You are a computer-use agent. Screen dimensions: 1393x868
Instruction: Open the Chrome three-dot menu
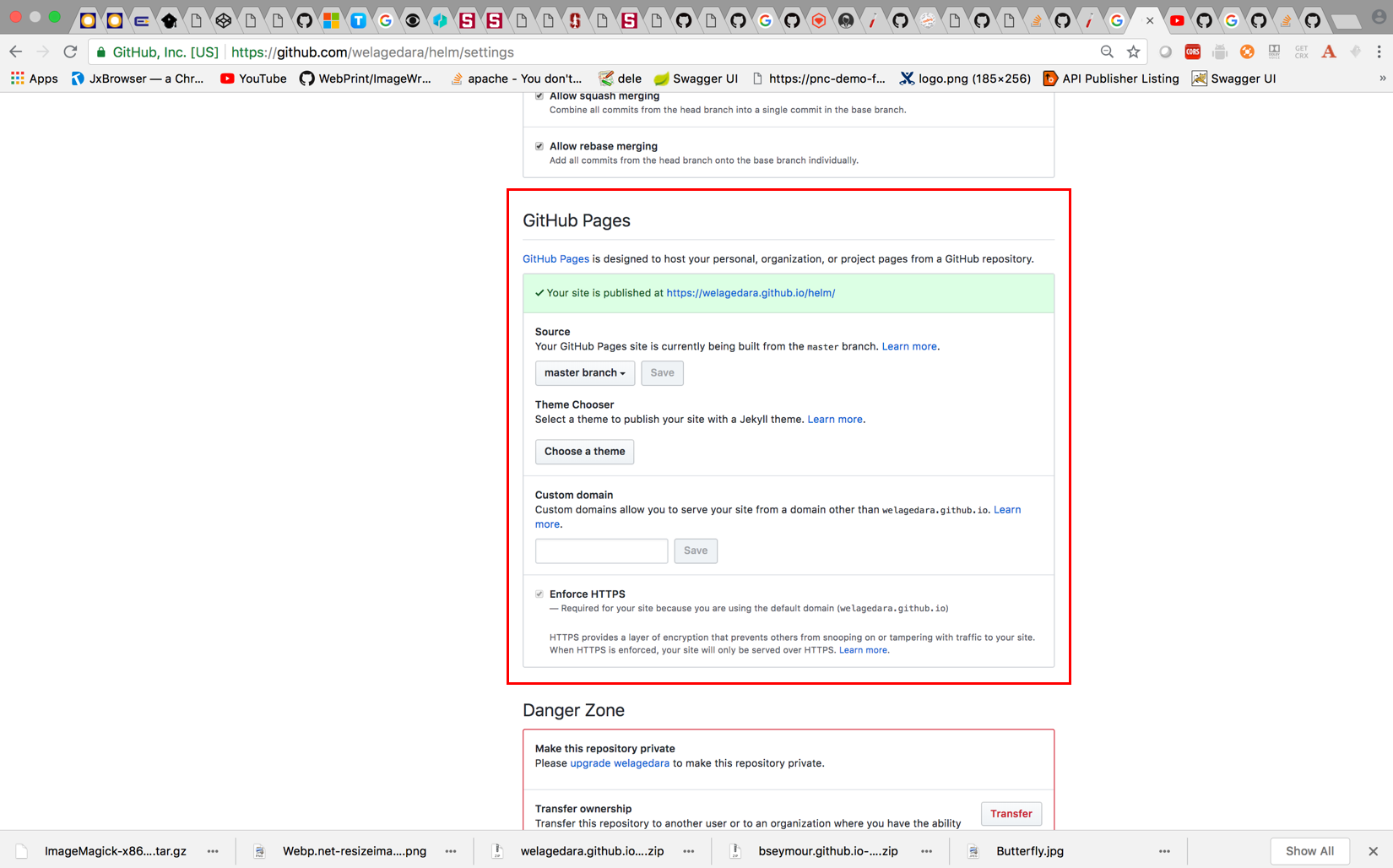point(1379,52)
